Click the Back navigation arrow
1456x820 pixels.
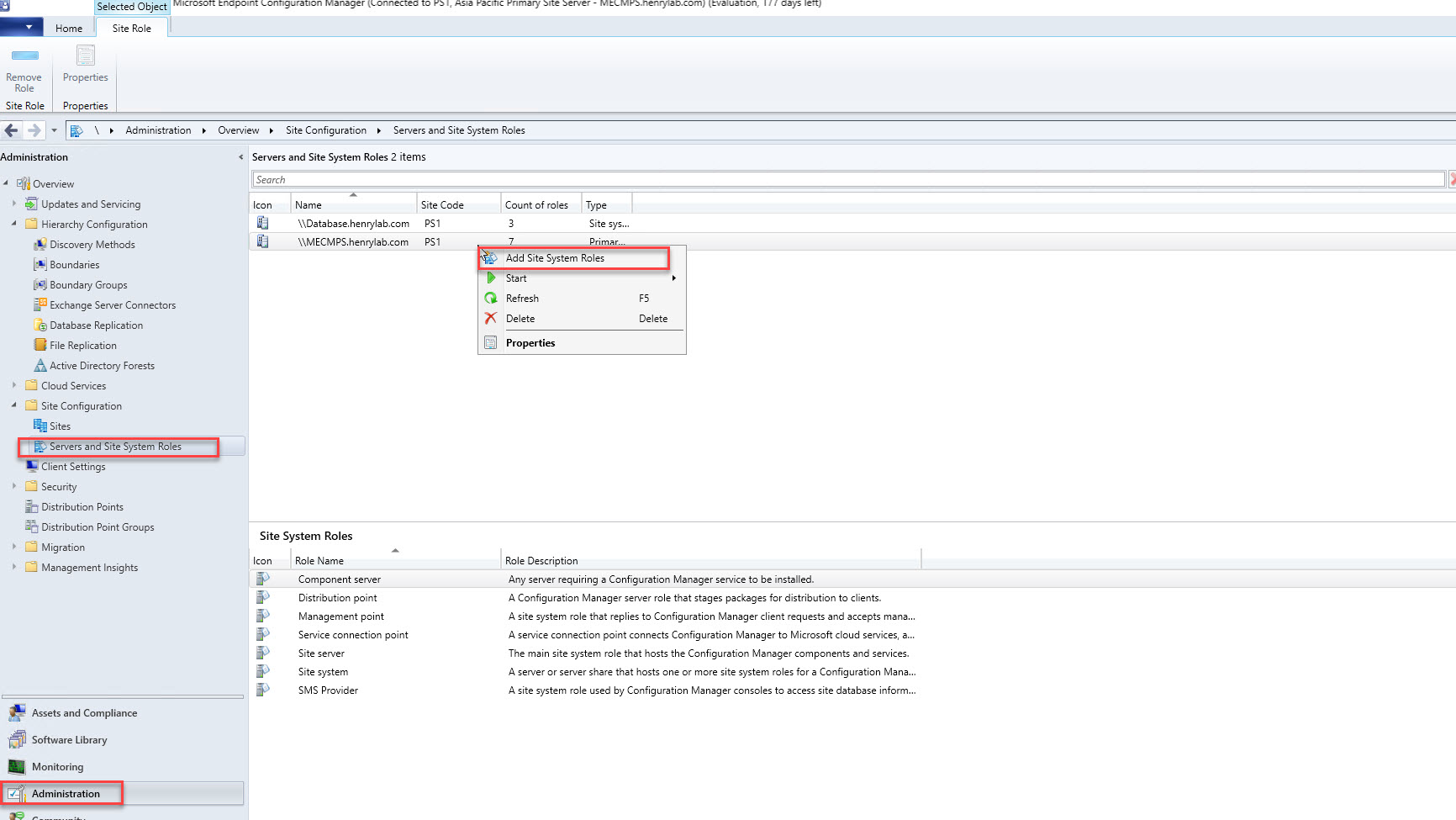[12, 130]
